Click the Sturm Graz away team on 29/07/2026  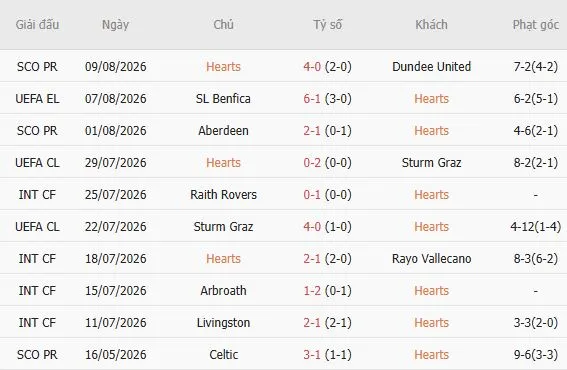coord(431,163)
